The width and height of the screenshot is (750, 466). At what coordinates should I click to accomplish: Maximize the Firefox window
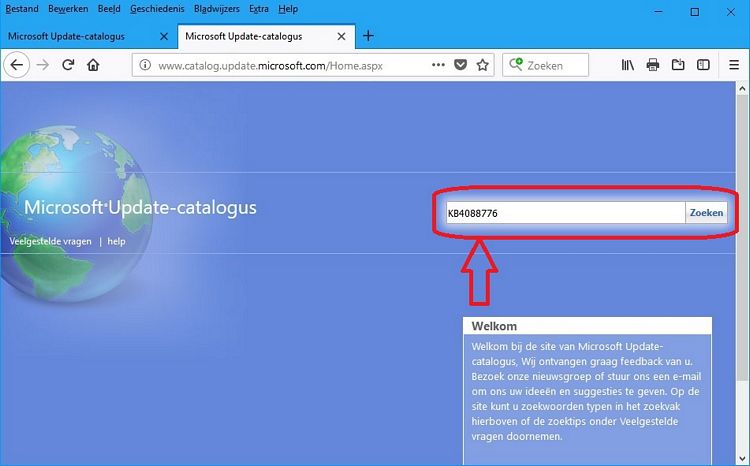[x=695, y=12]
